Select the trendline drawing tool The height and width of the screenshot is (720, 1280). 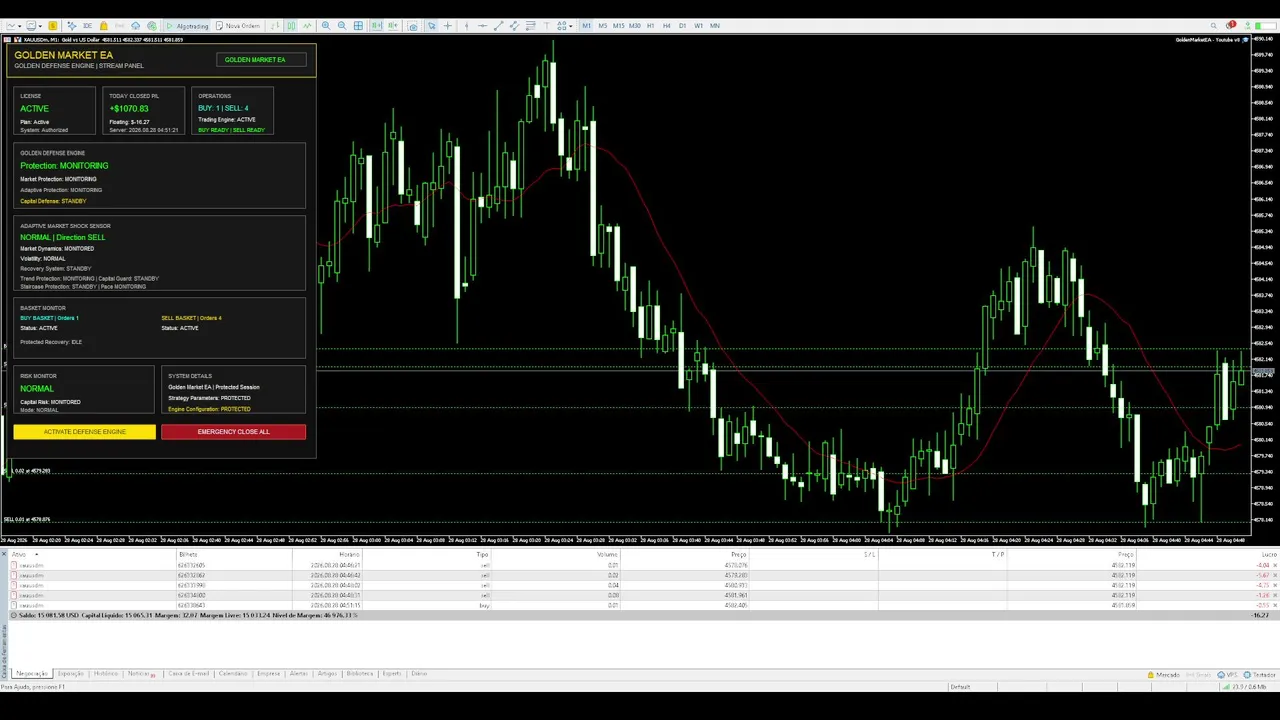pyautogui.click(x=498, y=26)
